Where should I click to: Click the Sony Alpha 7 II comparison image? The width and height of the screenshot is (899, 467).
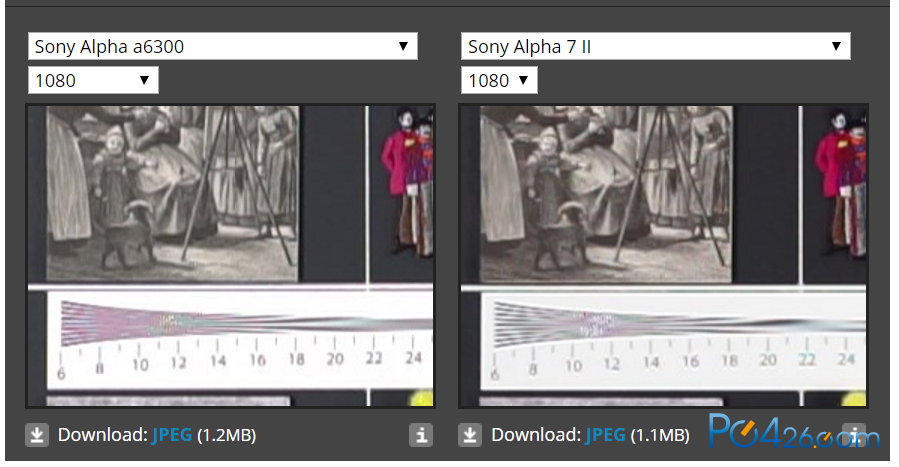663,256
